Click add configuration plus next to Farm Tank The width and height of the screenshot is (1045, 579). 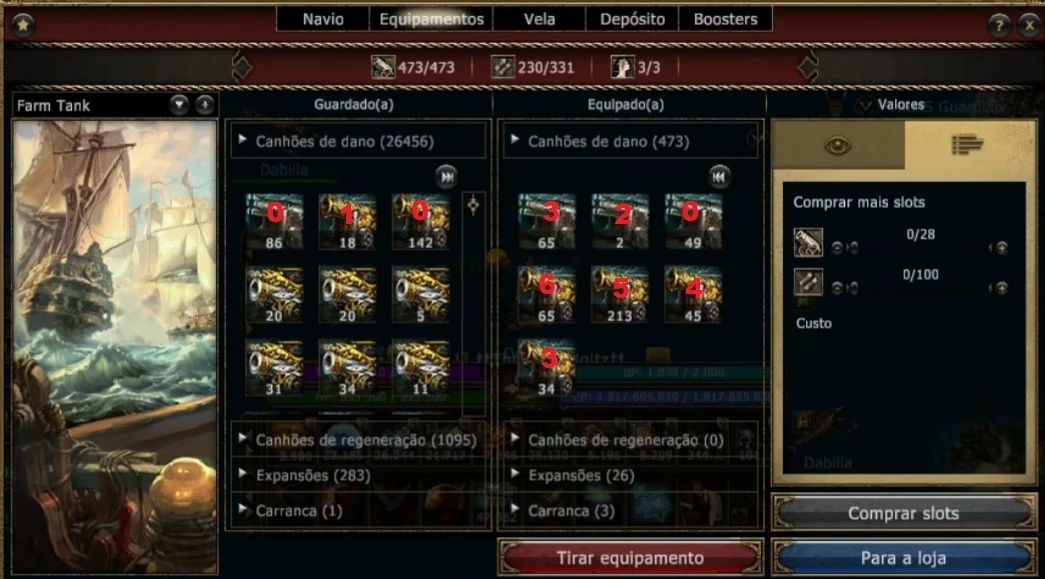tap(205, 105)
